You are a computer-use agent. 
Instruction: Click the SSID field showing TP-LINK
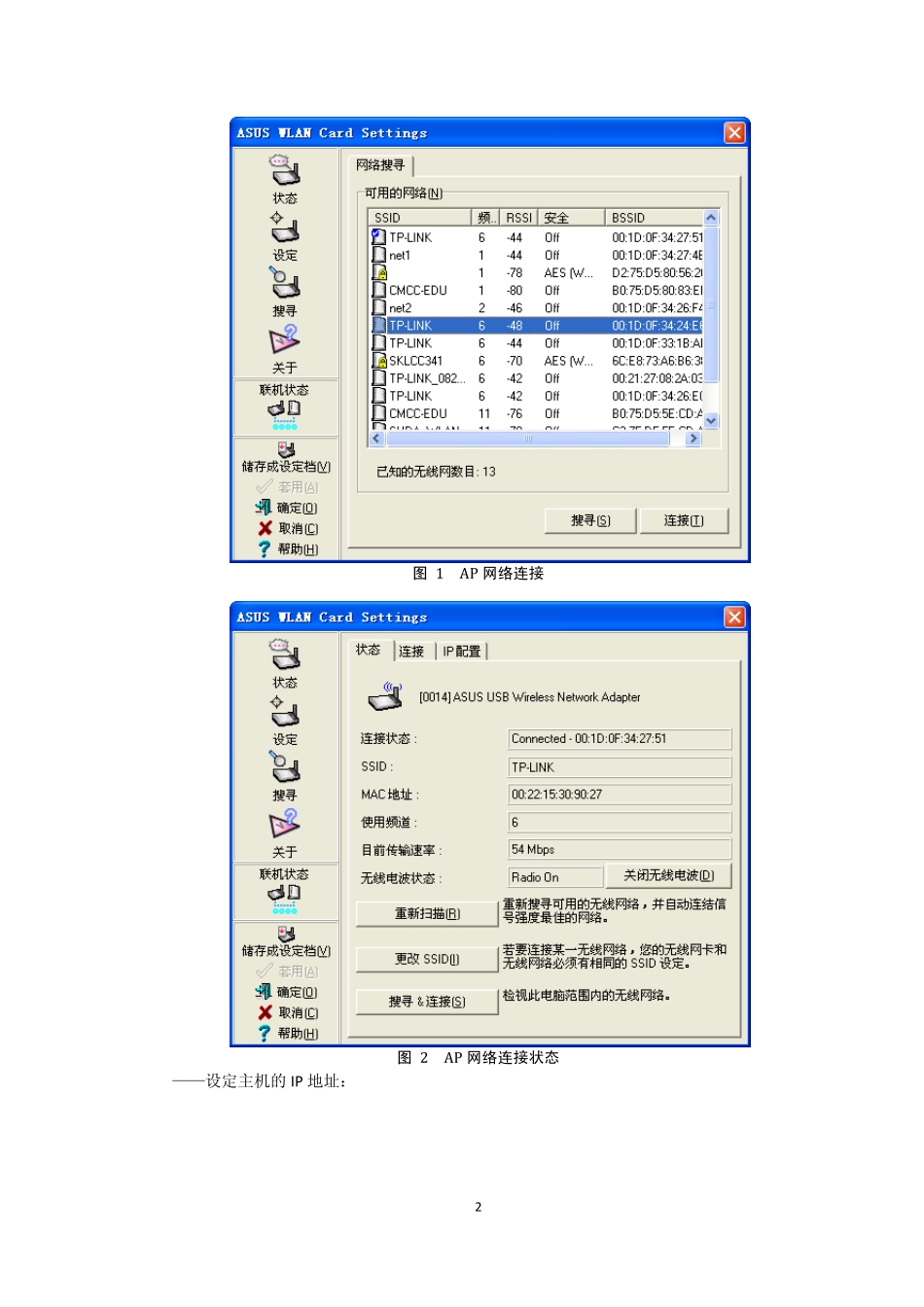[620, 767]
